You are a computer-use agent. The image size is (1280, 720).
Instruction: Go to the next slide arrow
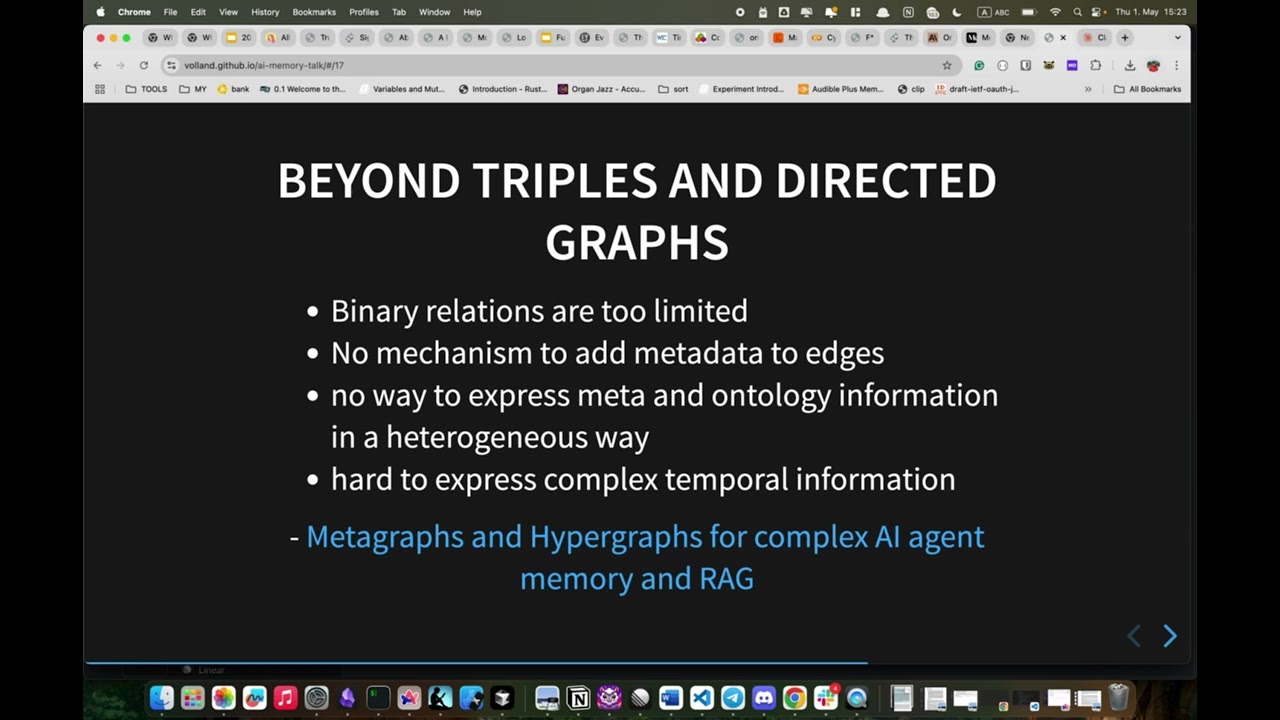click(1169, 636)
